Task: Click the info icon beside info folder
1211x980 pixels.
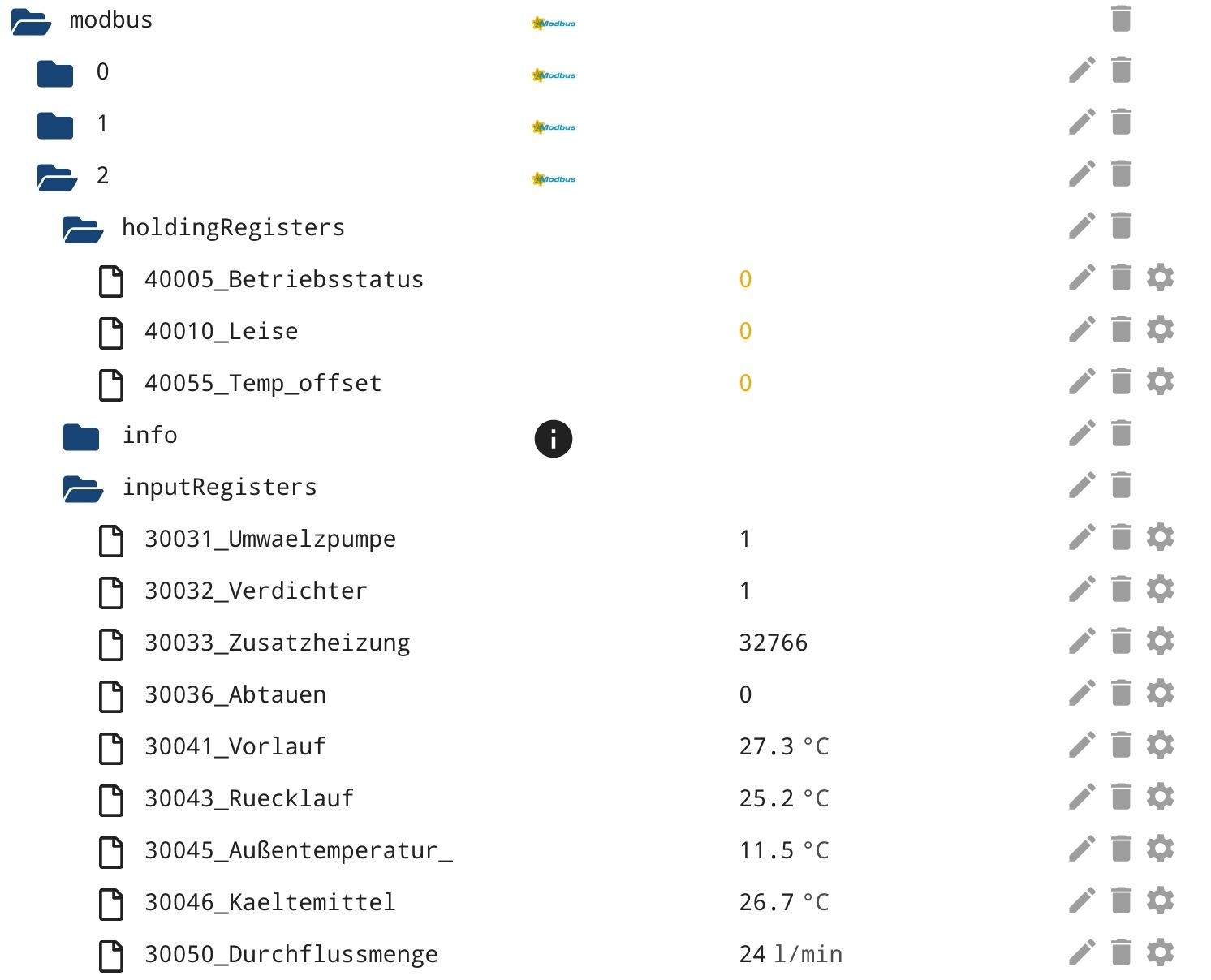Action: (x=554, y=439)
